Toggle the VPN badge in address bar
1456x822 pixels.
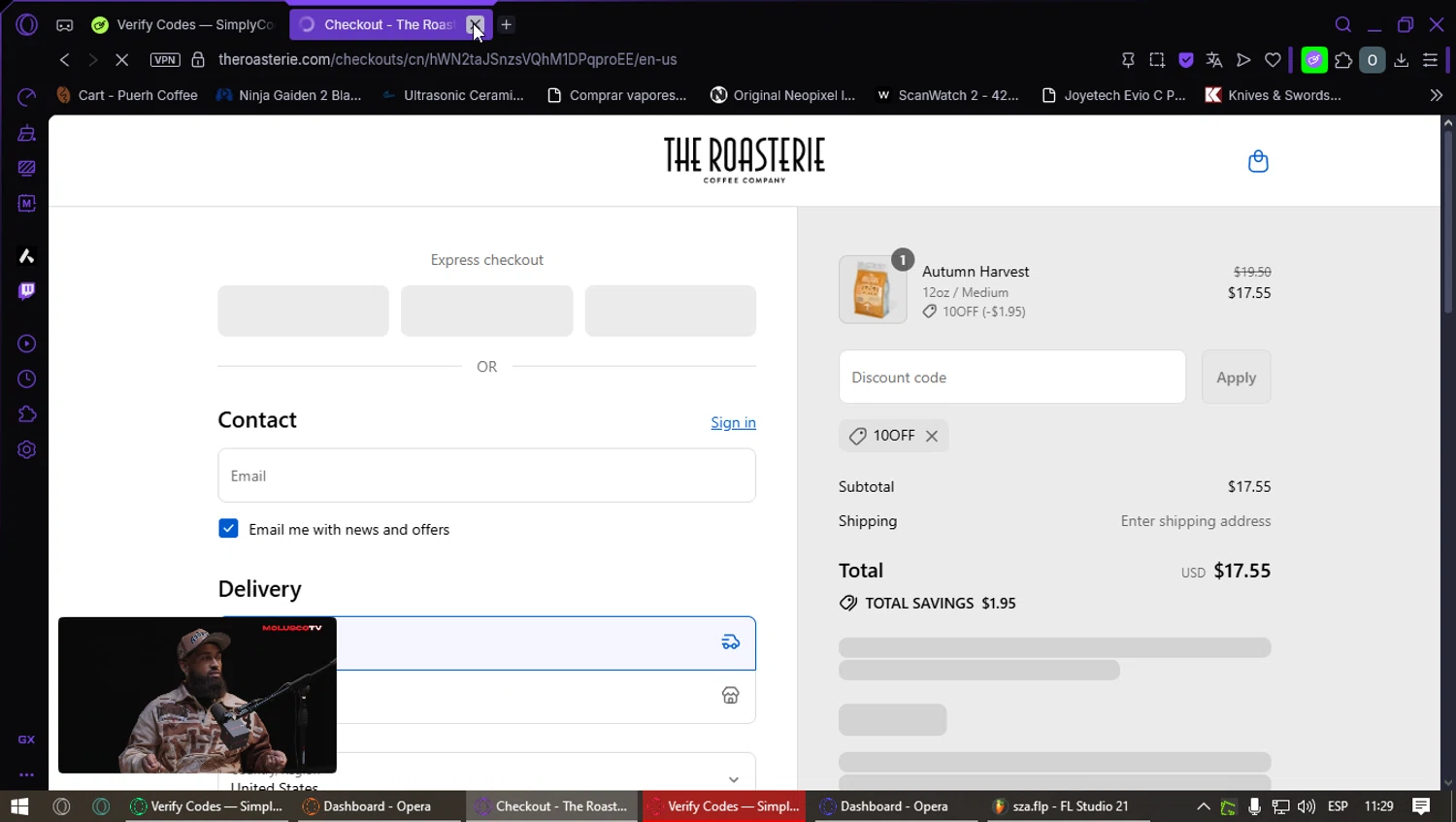pos(165,59)
